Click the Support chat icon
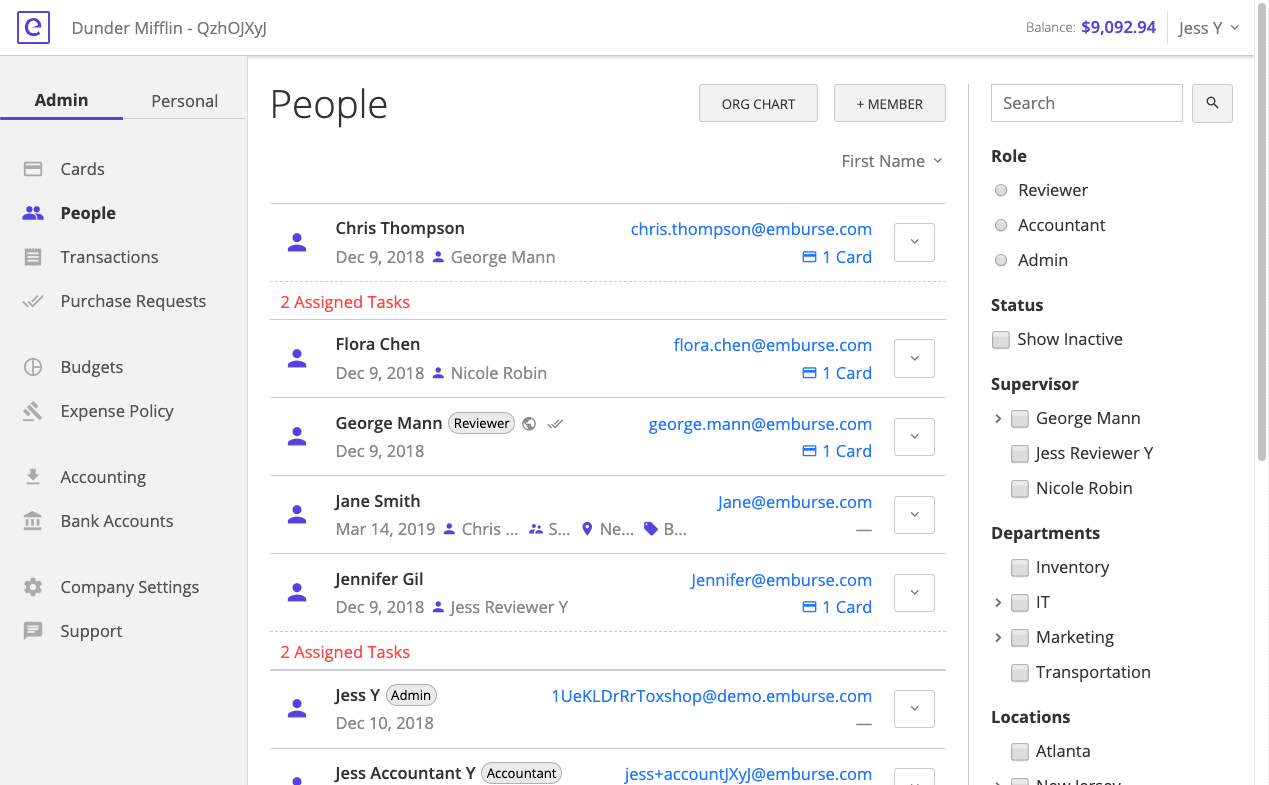Image resolution: width=1269 pixels, height=785 pixels. 33,631
